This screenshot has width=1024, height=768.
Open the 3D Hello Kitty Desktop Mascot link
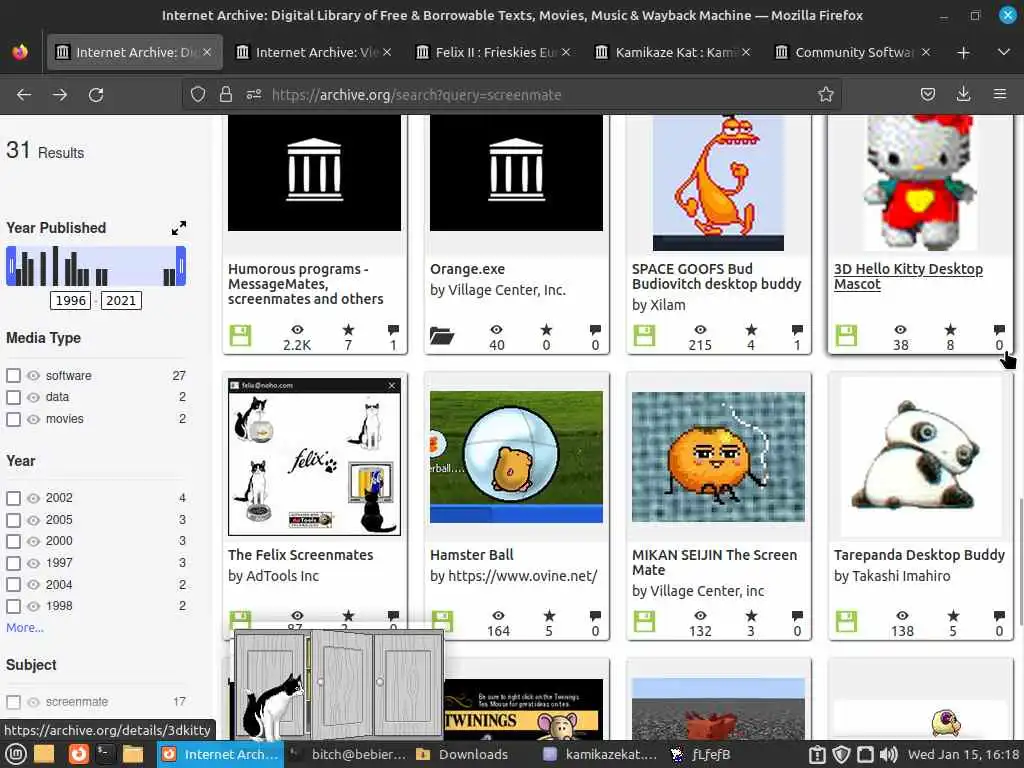pos(908,276)
